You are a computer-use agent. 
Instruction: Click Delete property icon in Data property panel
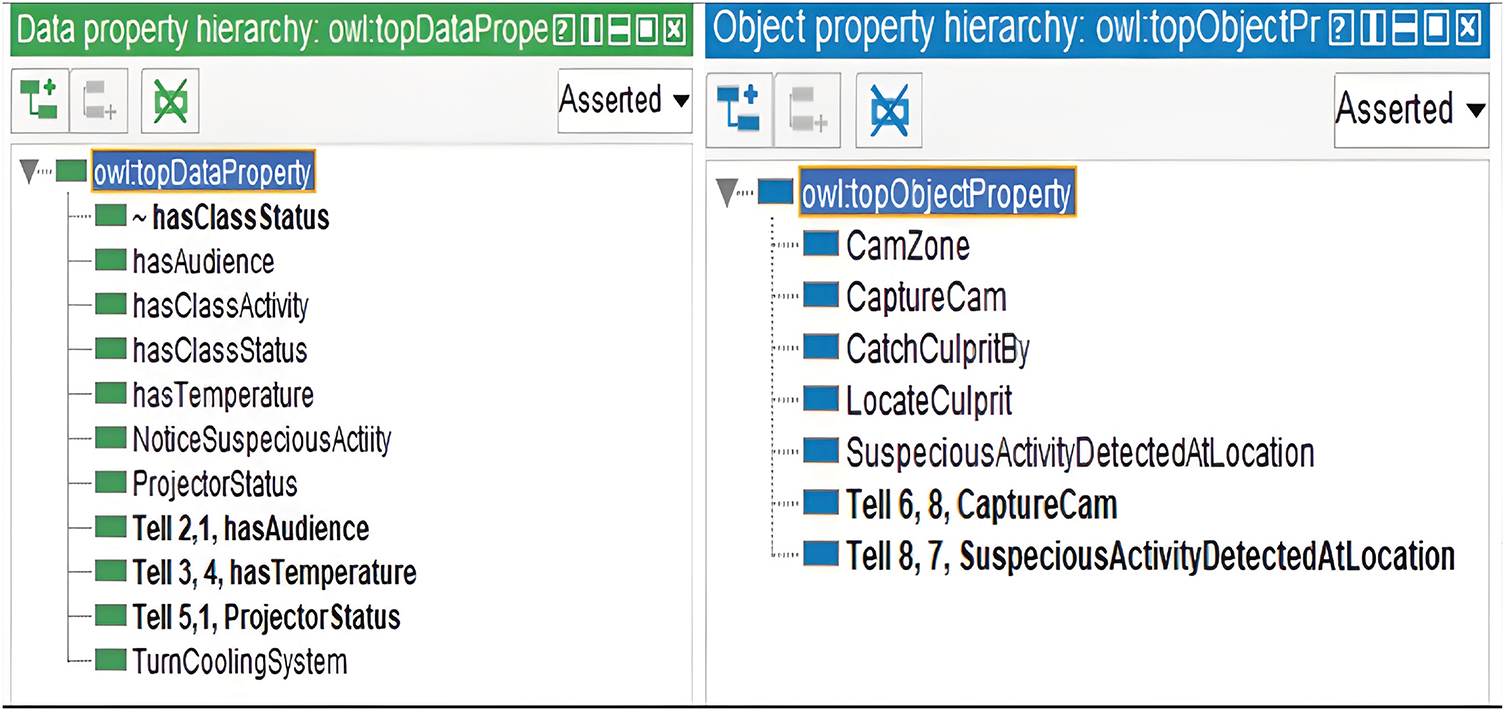(x=171, y=101)
